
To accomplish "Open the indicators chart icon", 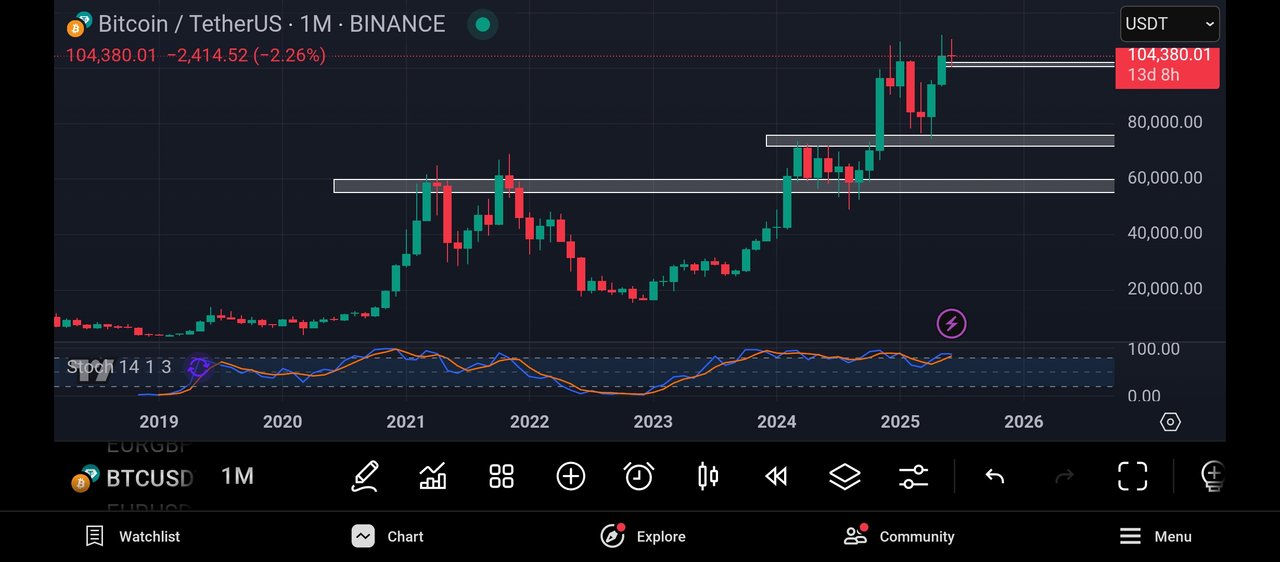I will point(433,476).
